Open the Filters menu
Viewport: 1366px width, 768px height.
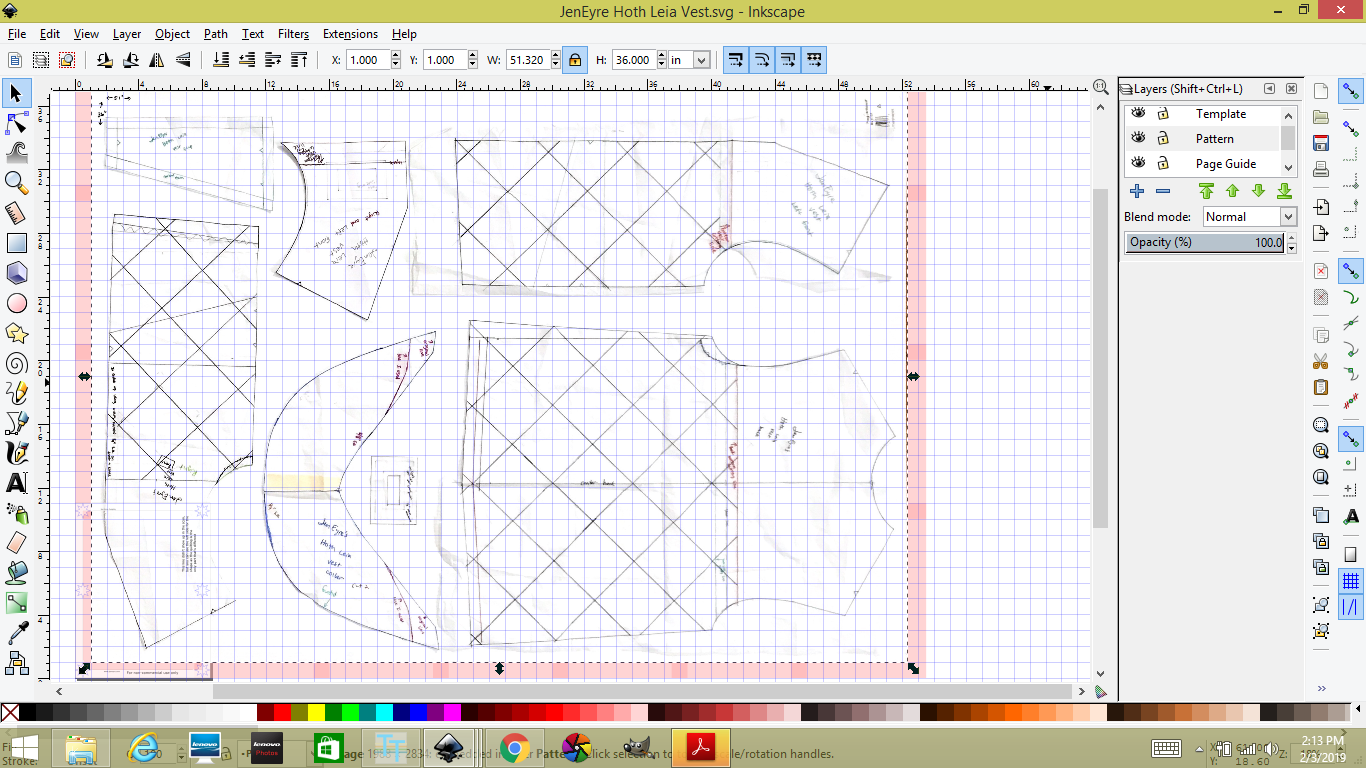tap(293, 34)
